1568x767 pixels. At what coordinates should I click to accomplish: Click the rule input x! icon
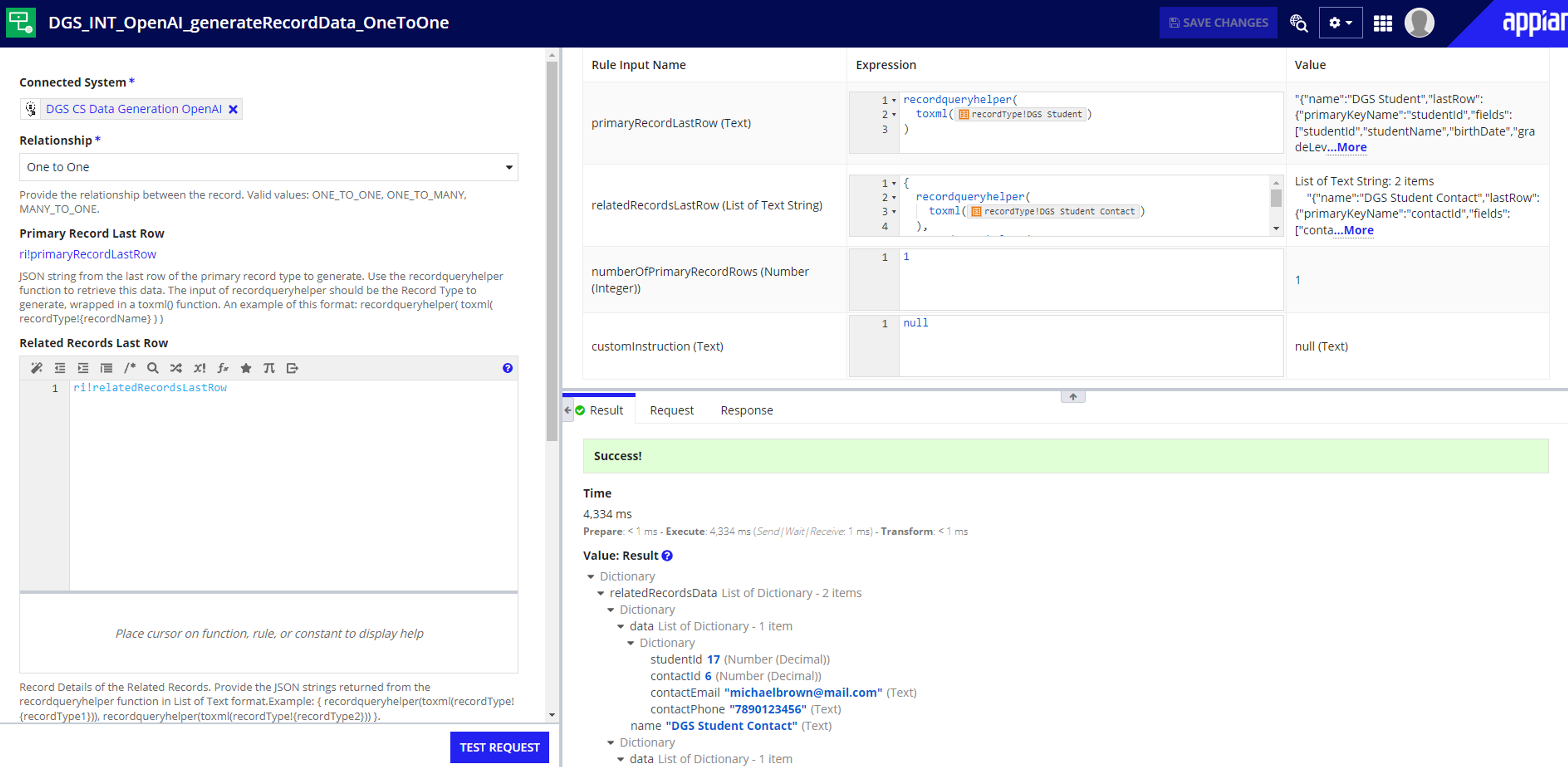click(x=200, y=368)
